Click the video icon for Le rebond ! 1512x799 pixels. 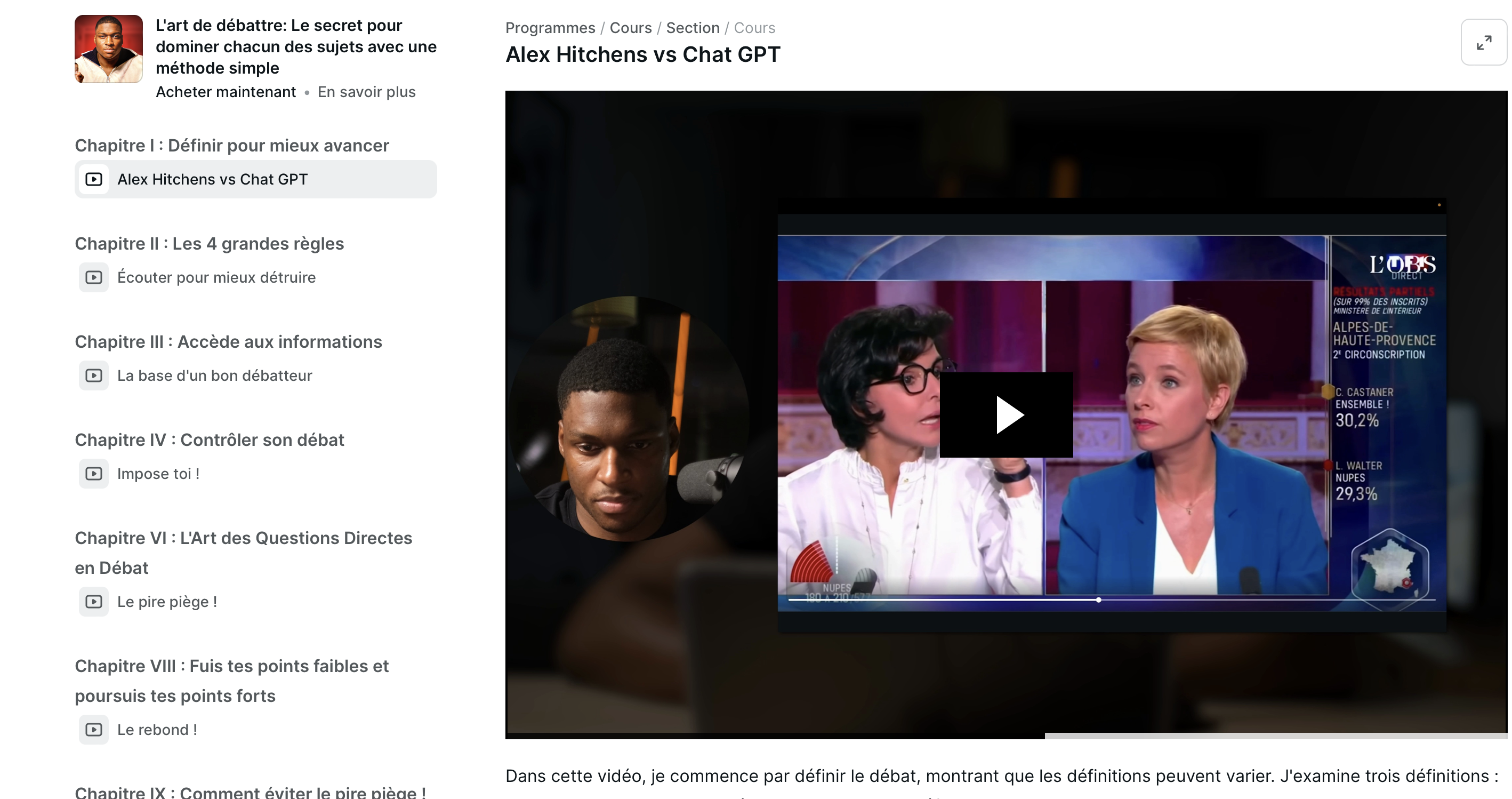click(94, 729)
